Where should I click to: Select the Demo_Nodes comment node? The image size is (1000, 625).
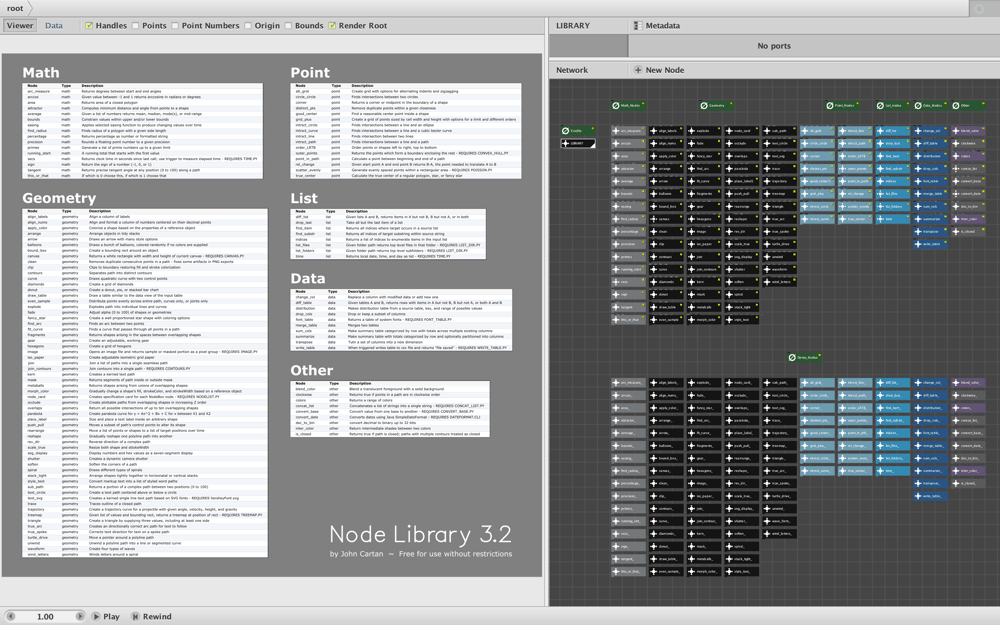(804, 357)
